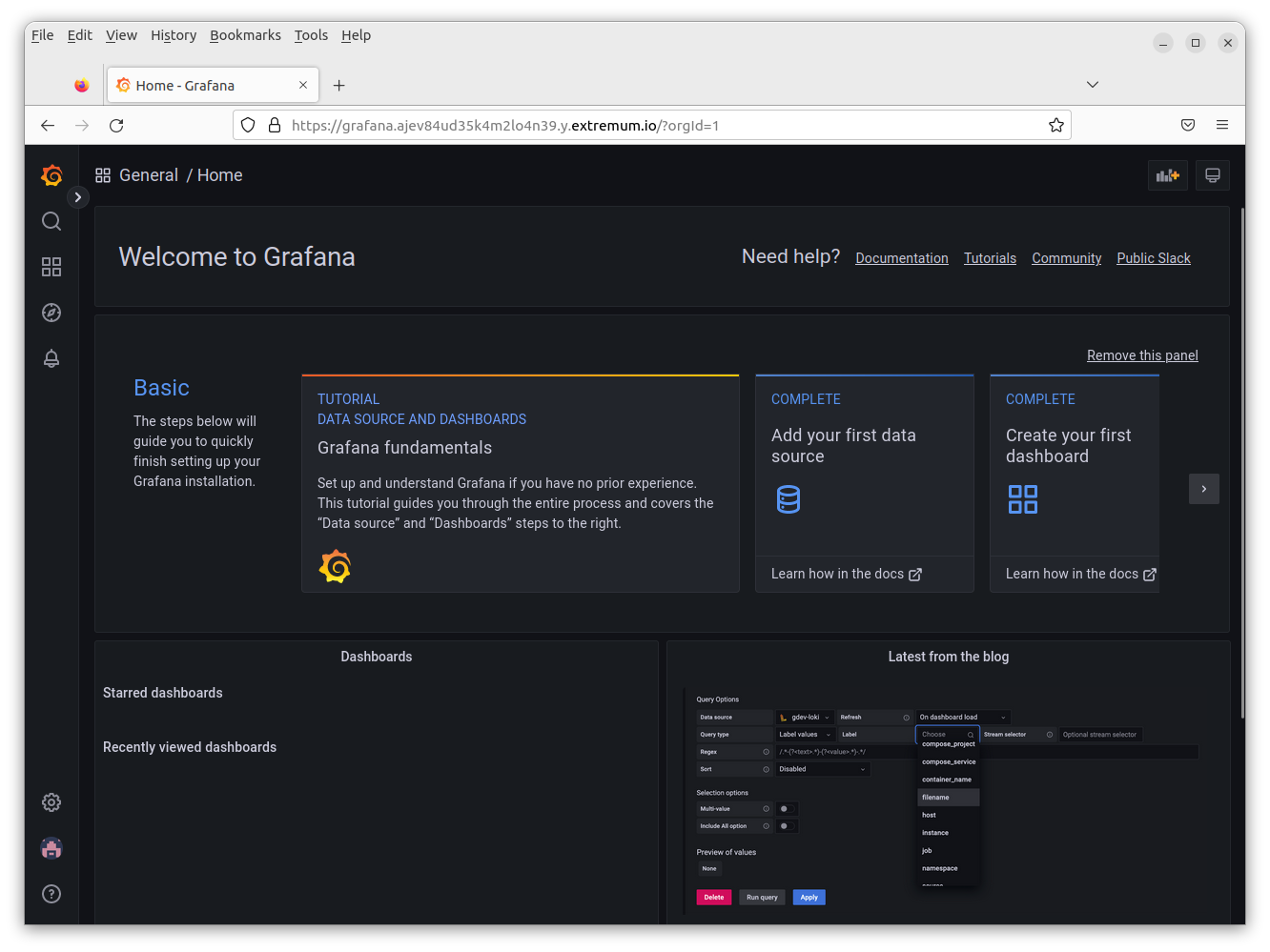
Task: Open the Firefox hamburger menu
Action: (x=1222, y=126)
